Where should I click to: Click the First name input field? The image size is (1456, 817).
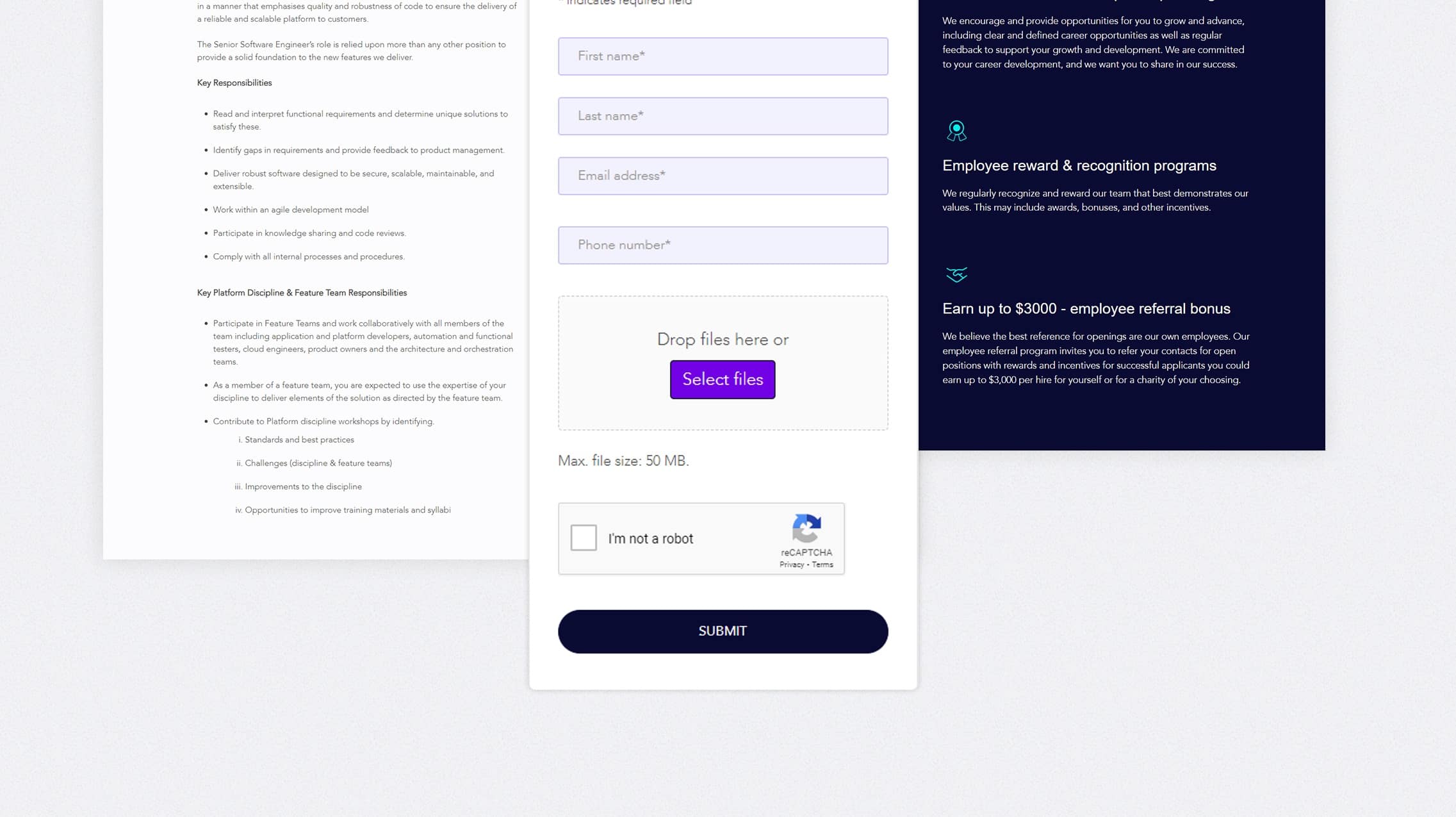pyautogui.click(x=723, y=56)
